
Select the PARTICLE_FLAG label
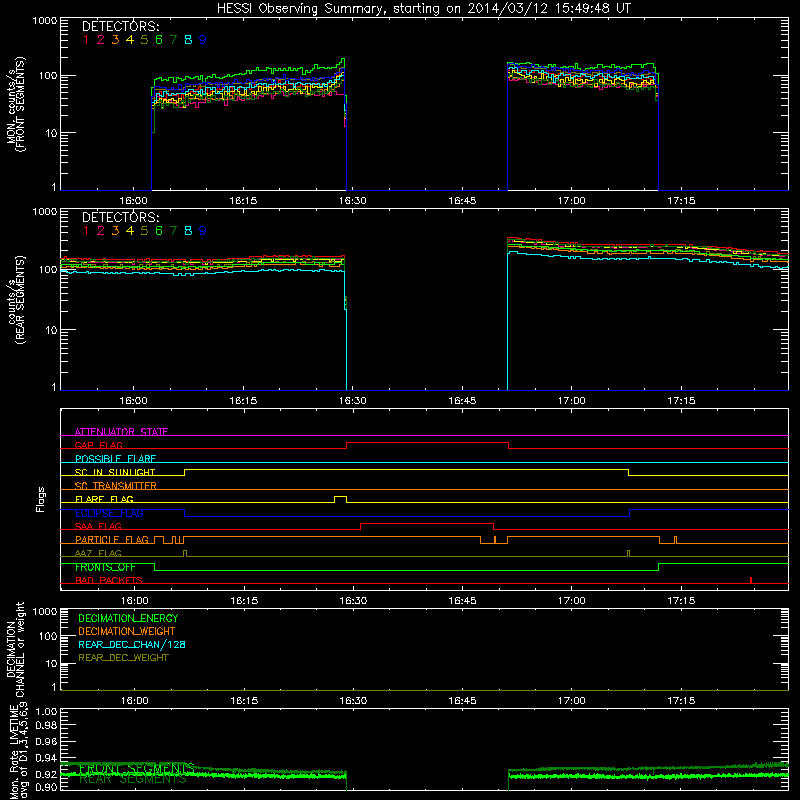pyautogui.click(x=112, y=539)
